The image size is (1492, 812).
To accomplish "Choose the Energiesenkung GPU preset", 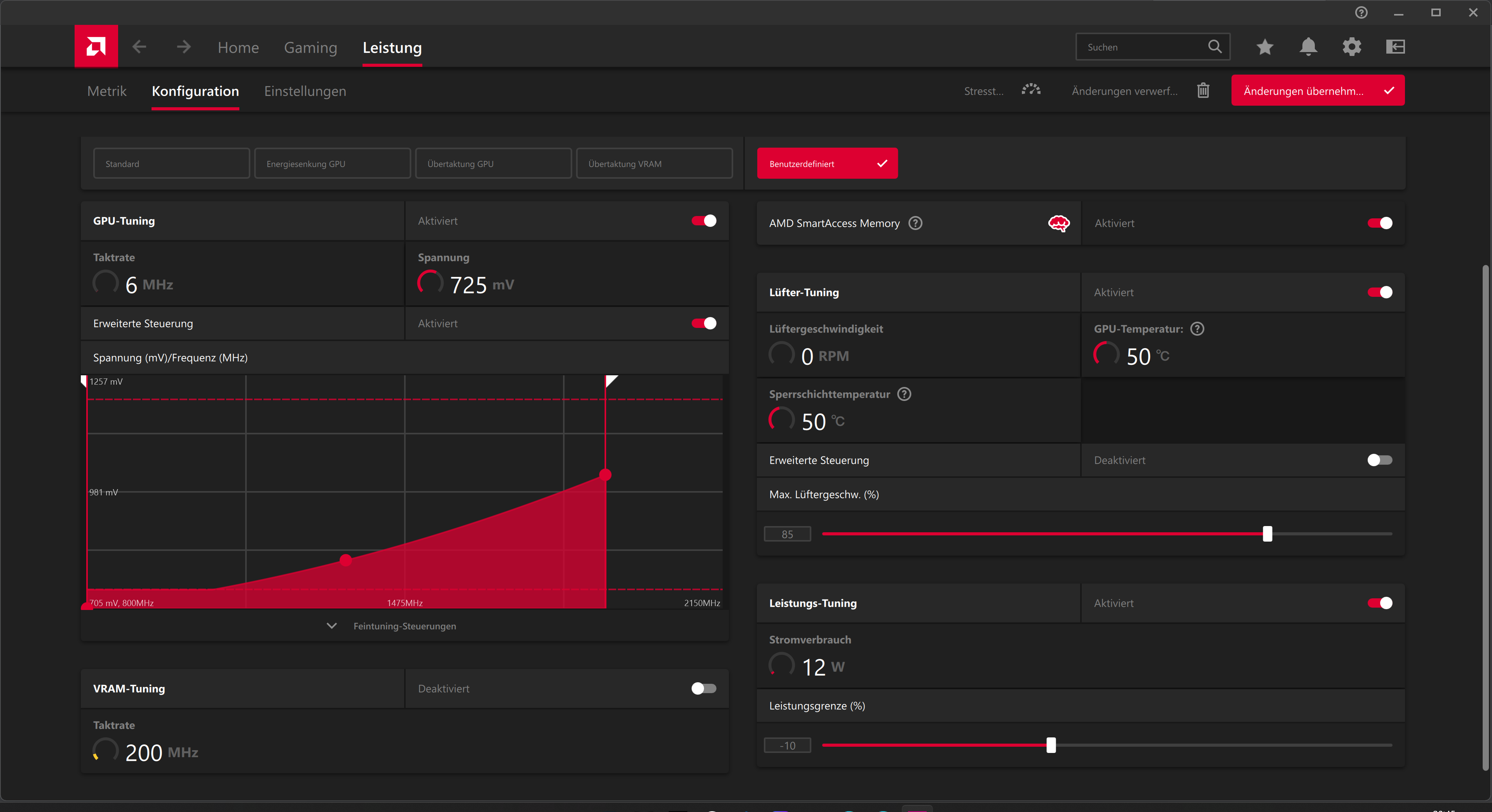I will [332, 164].
